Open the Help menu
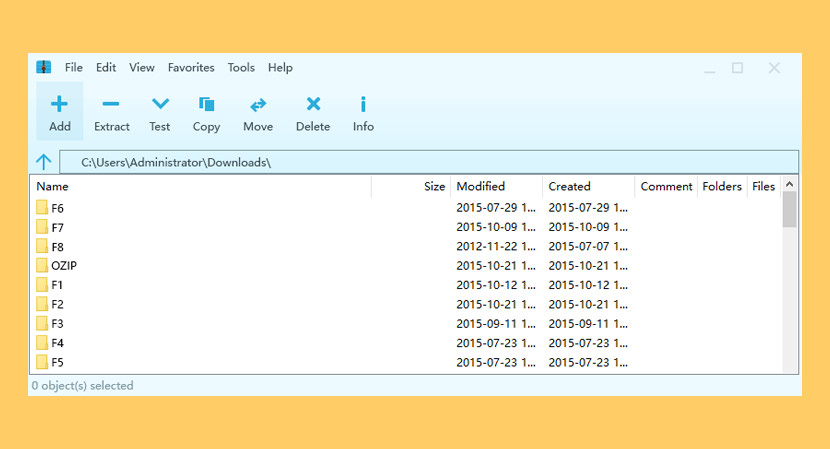The image size is (830, 449). [x=280, y=68]
